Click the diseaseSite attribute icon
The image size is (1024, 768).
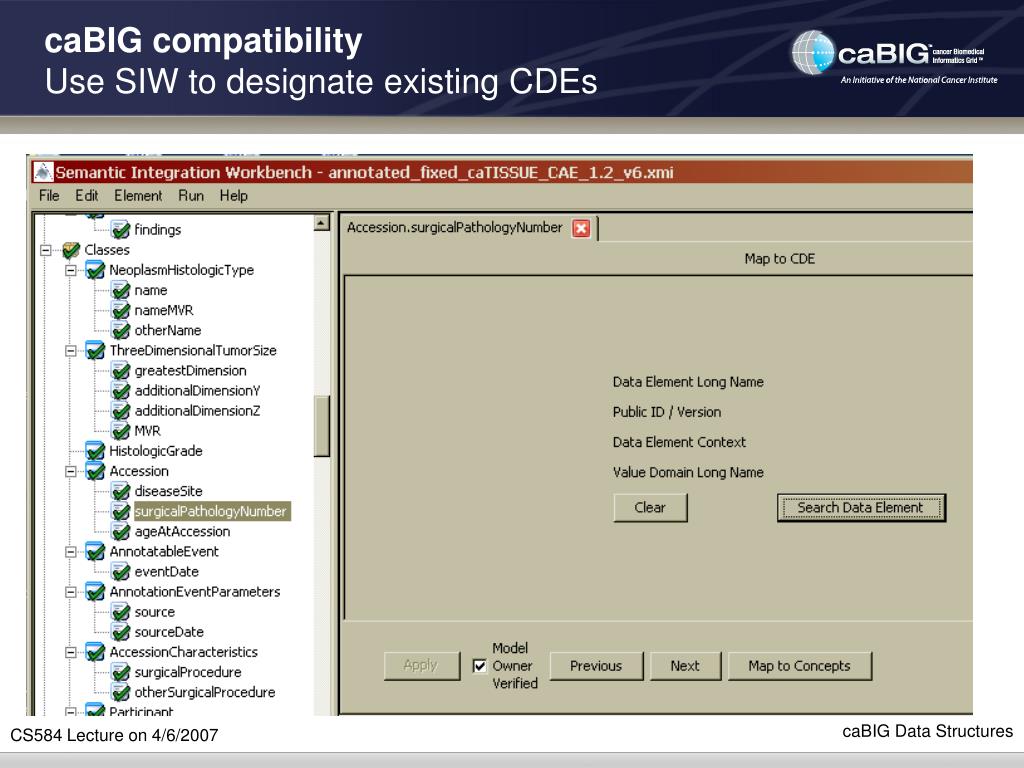click(x=121, y=491)
